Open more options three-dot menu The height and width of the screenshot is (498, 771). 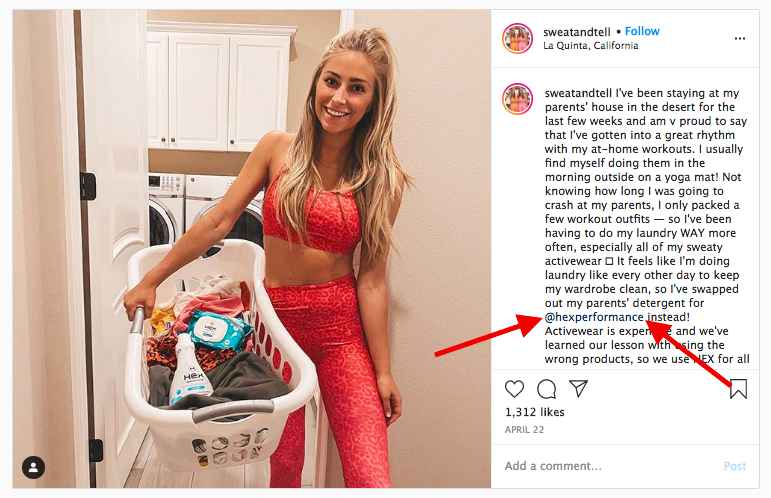[x=740, y=38]
